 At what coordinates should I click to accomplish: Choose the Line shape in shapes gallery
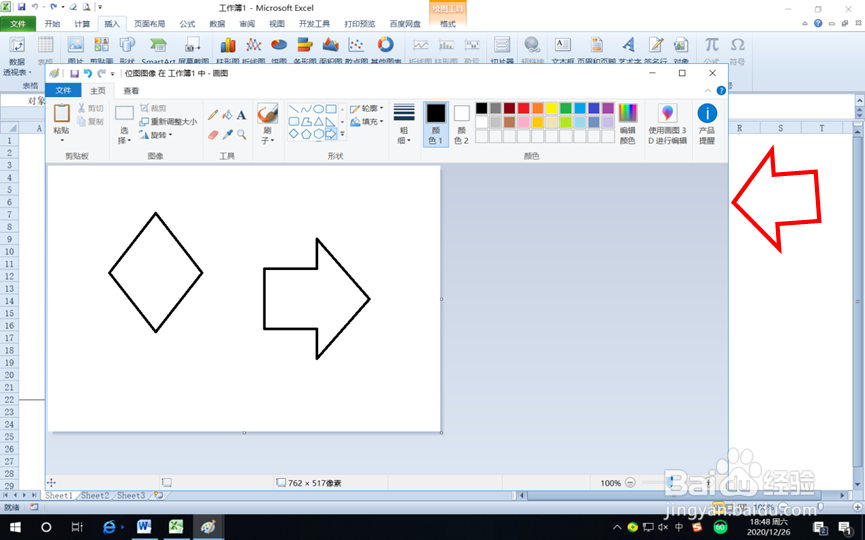pos(293,109)
